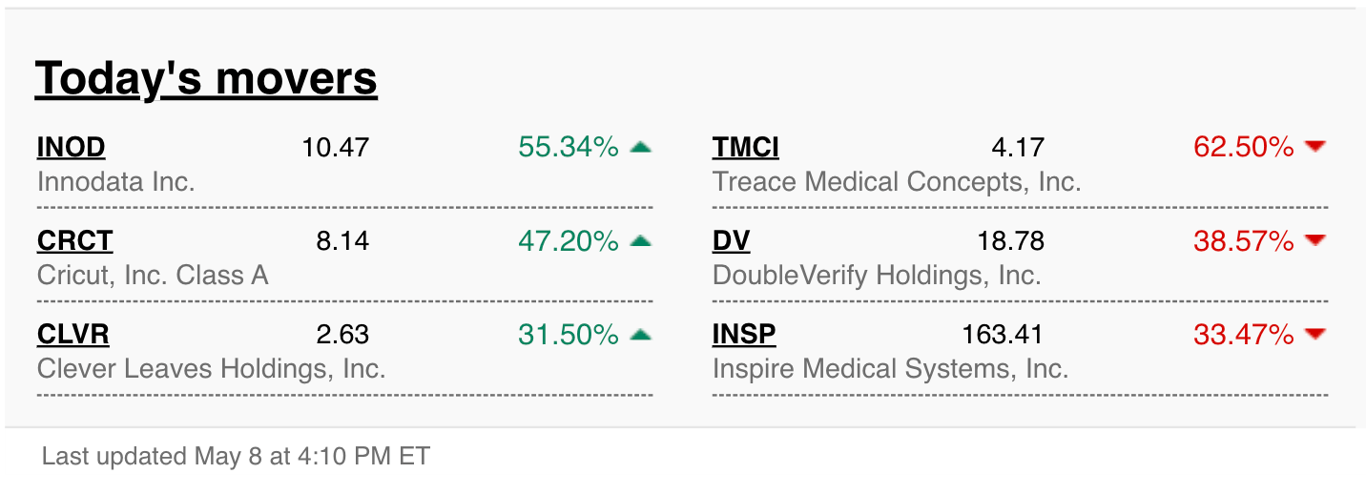Select Treace Medical Concepts, Inc. name
The image size is (1366, 494).
(x=897, y=182)
